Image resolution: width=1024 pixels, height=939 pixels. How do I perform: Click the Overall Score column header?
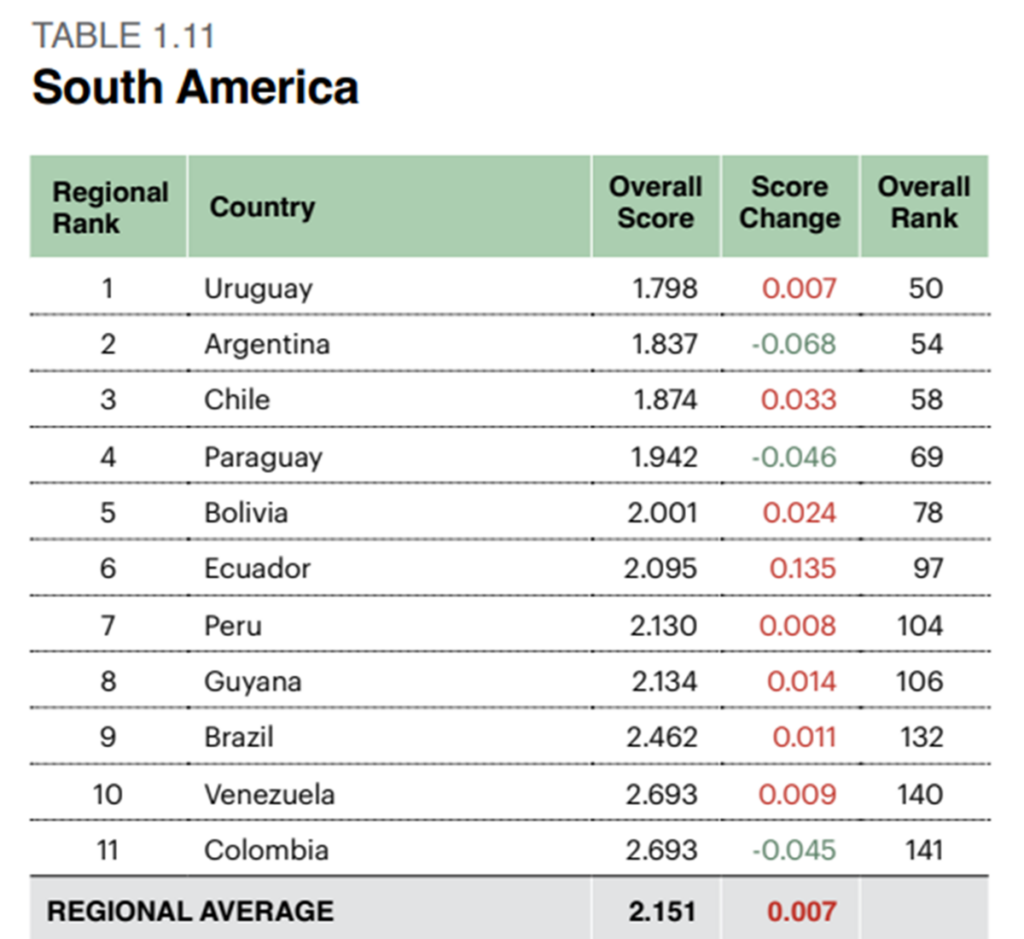pos(656,202)
